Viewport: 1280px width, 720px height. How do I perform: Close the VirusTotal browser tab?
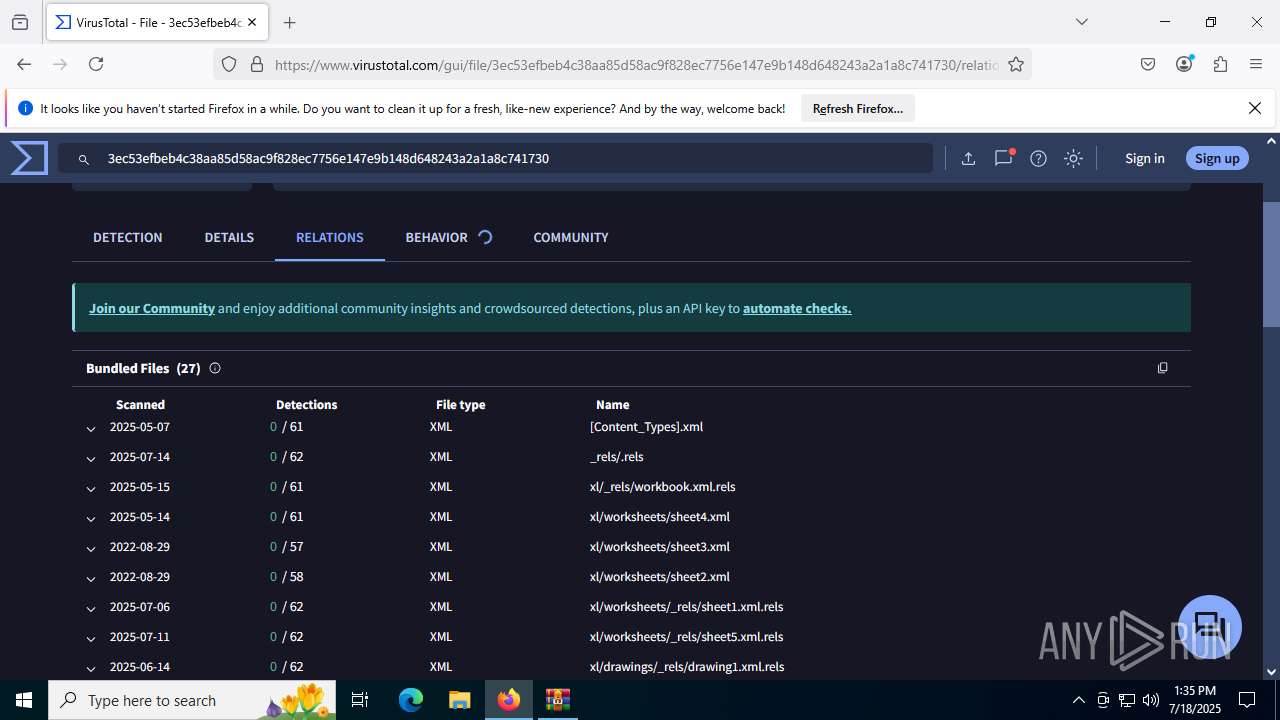[x=253, y=22]
